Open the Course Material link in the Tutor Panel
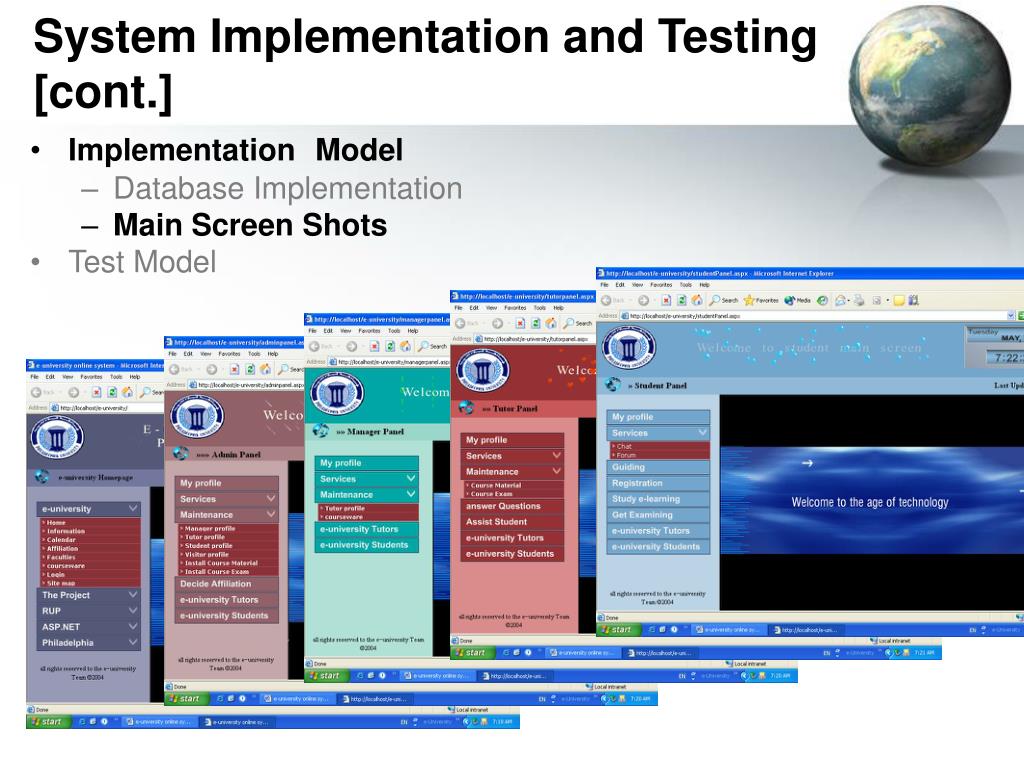 coord(496,485)
